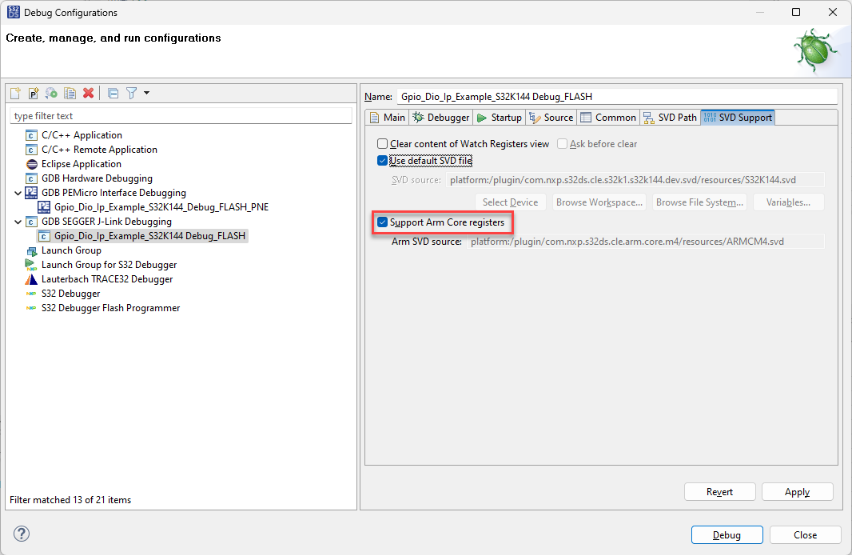This screenshot has width=852, height=555.
Task: Click the New prototype configuration icon
Action: coord(33,93)
